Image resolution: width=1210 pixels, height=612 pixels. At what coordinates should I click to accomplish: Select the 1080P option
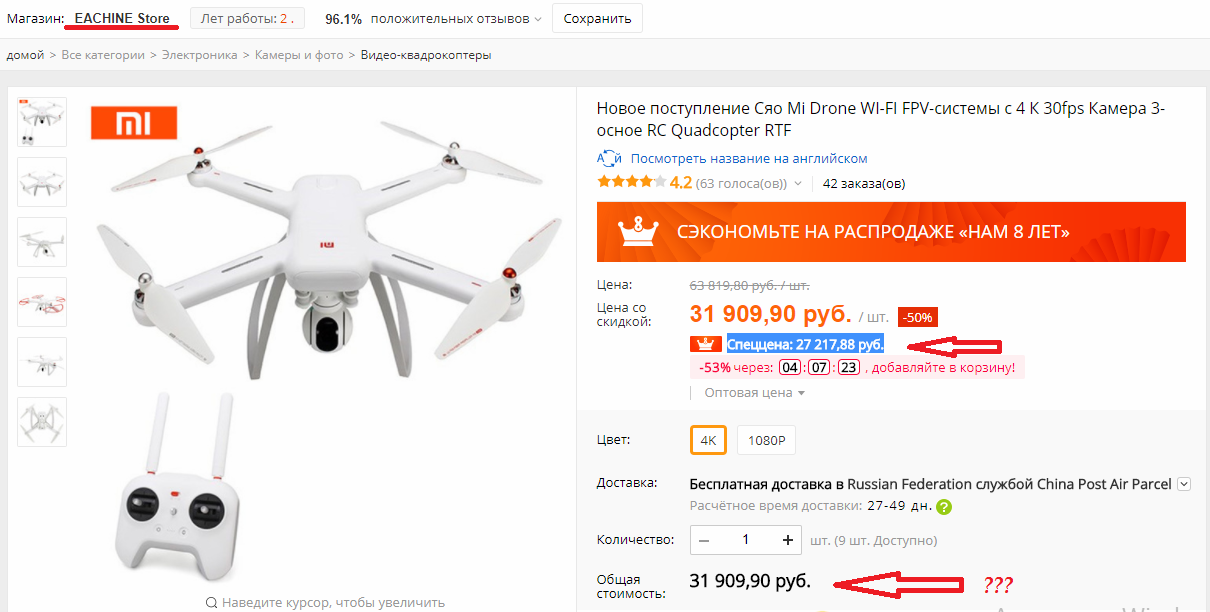[767, 440]
